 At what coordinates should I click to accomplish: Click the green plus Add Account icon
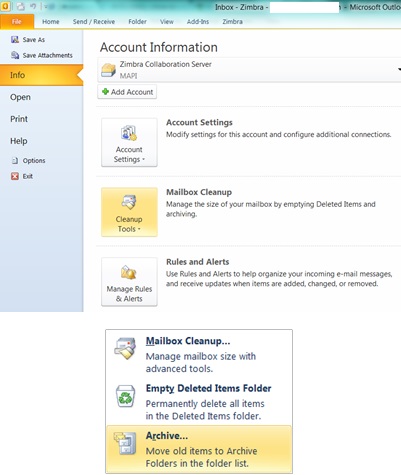(x=105, y=92)
